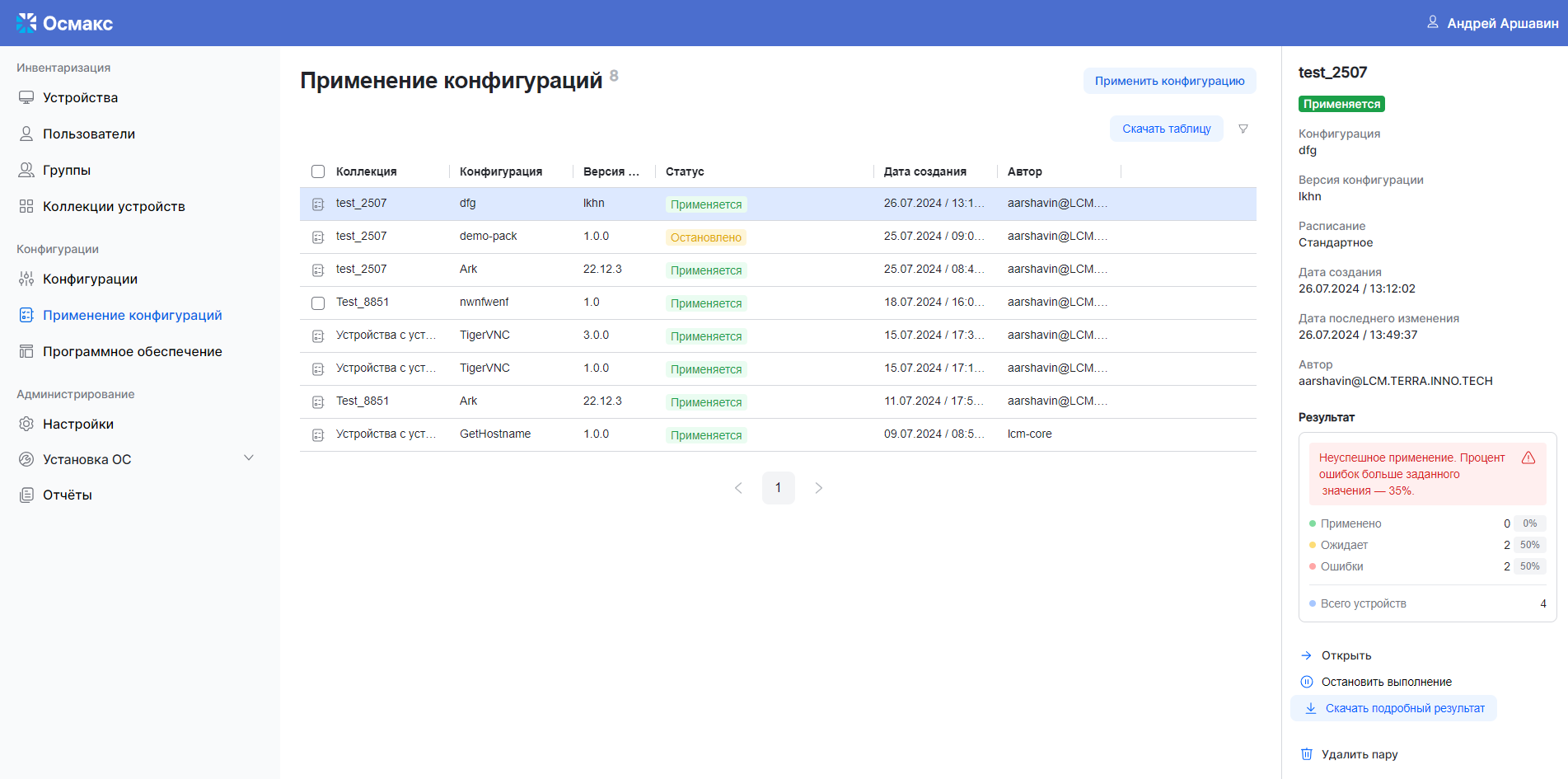Check the checkbox for the Test_8851 nwnfwenf row
This screenshot has height=779, width=1568.
pyautogui.click(x=318, y=303)
